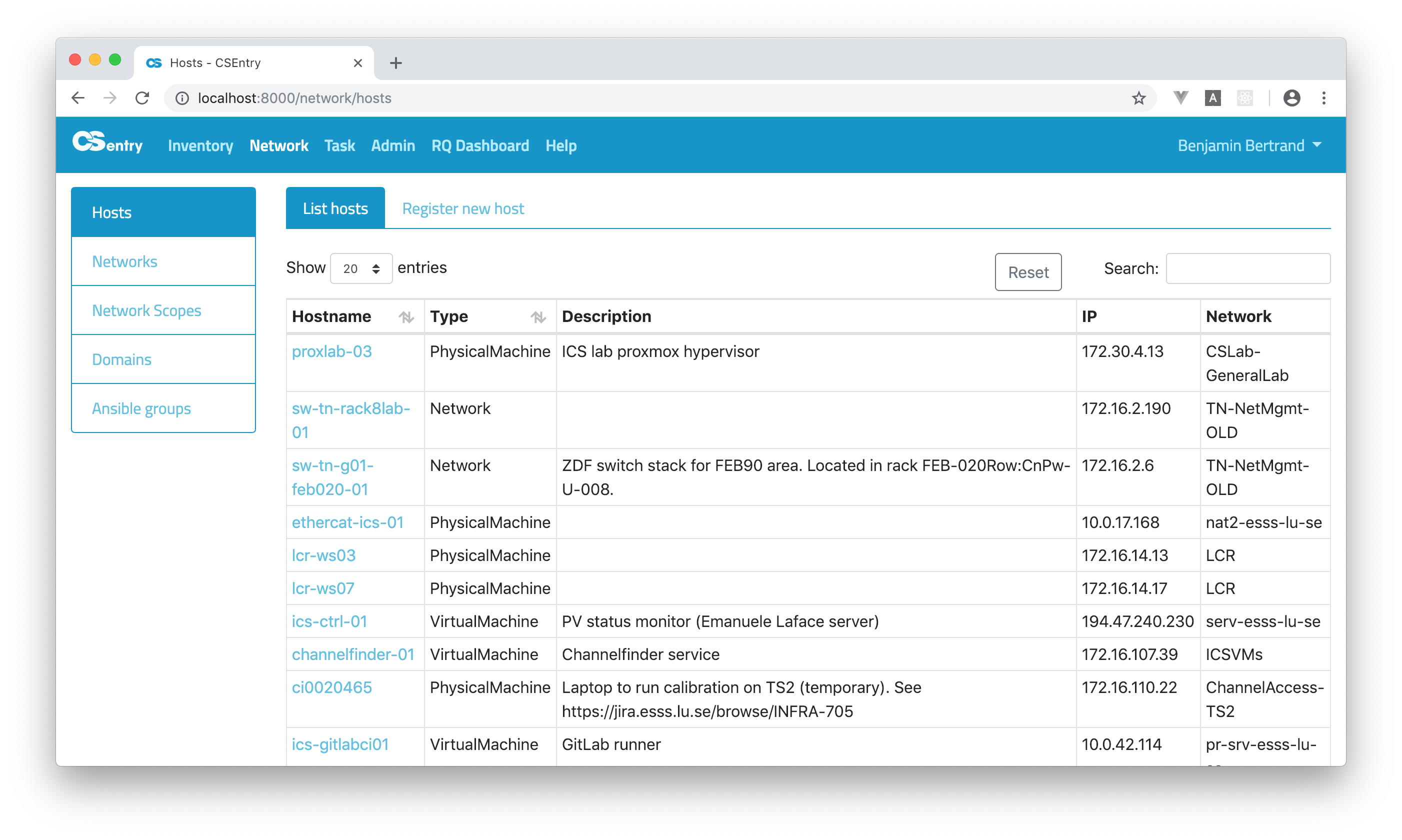
Task: Click the browser back arrow
Action: pyautogui.click(x=78, y=98)
